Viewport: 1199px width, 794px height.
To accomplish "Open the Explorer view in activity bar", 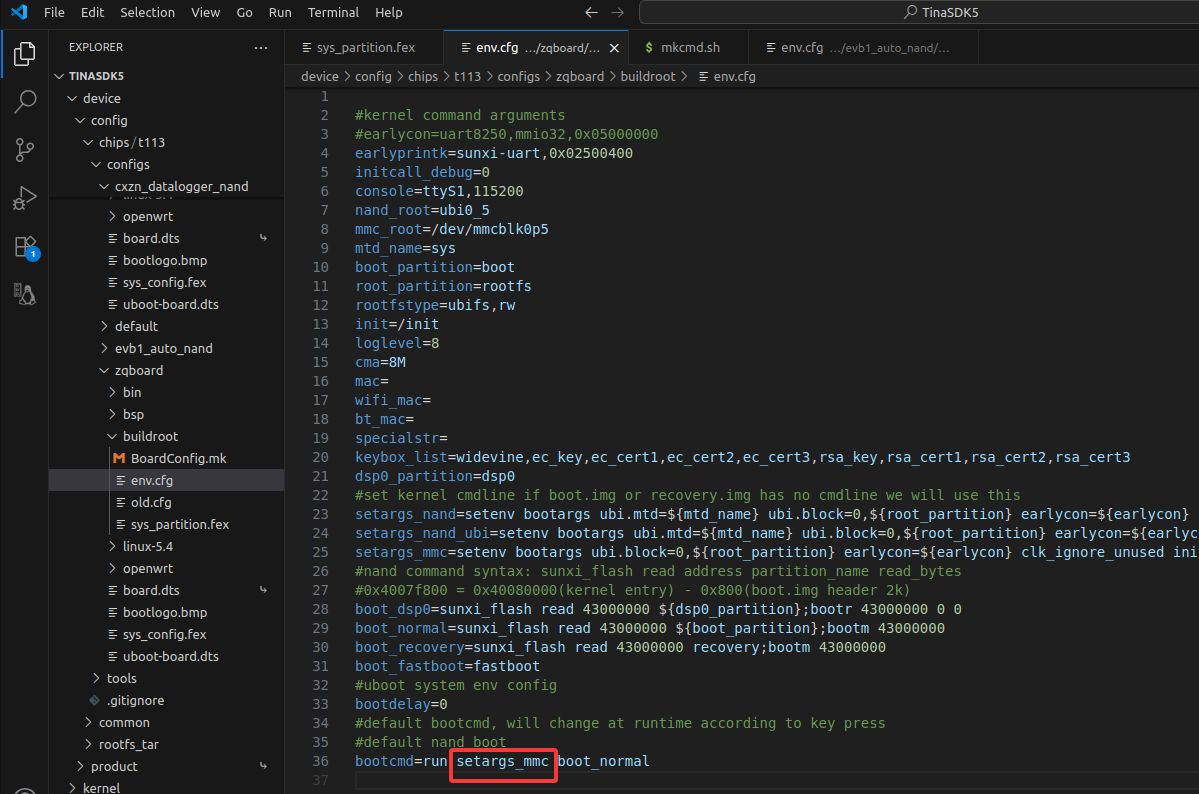I will pyautogui.click(x=25, y=54).
